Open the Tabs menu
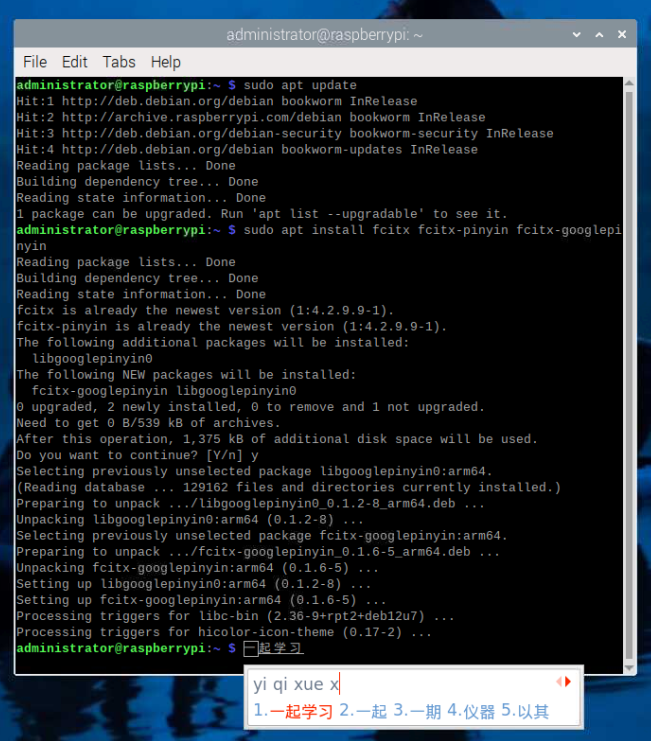This screenshot has height=741, width=651. pyautogui.click(x=119, y=62)
